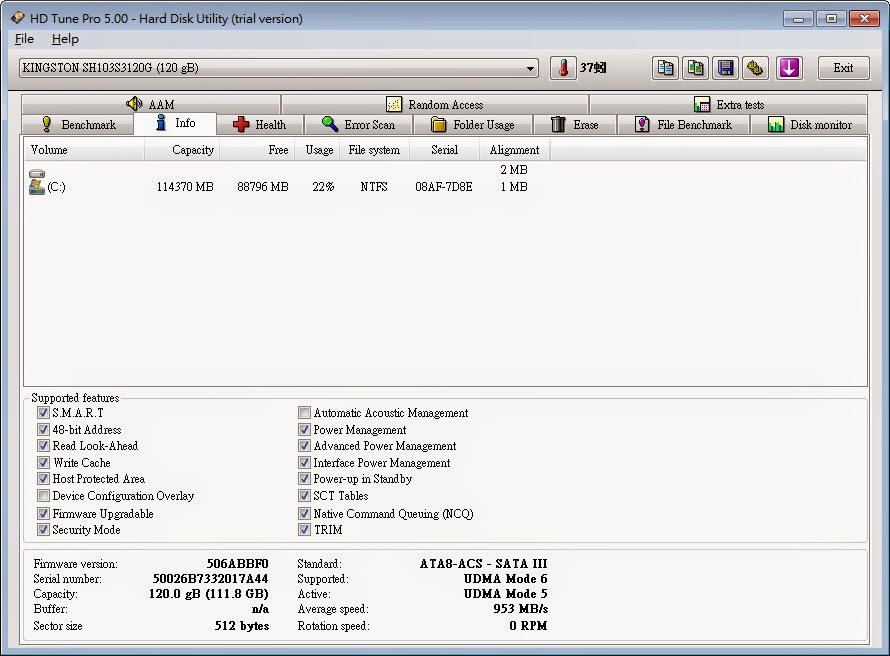Toggle the Firmware Upgradable checkbox
This screenshot has height=656, width=890.
(43, 514)
